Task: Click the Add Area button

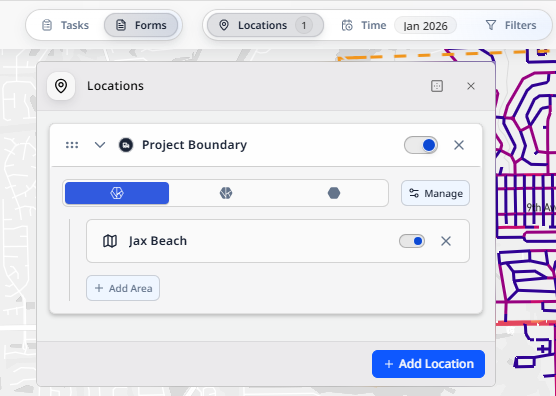Action: pos(123,288)
